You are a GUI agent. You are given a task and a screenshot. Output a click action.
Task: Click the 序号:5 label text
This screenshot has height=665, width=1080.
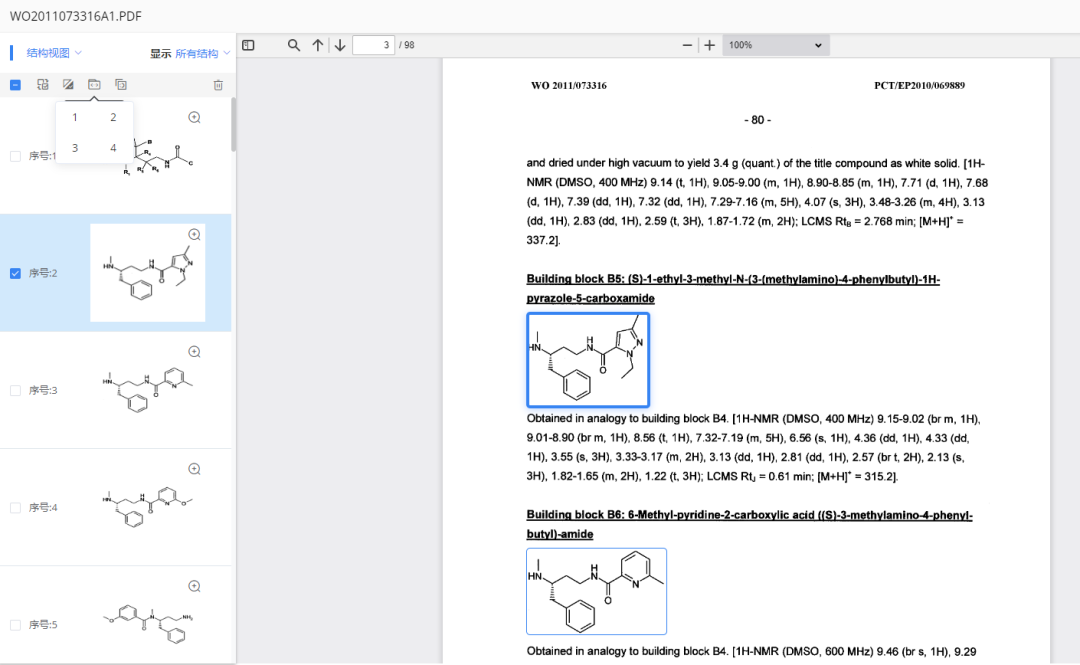point(43,625)
